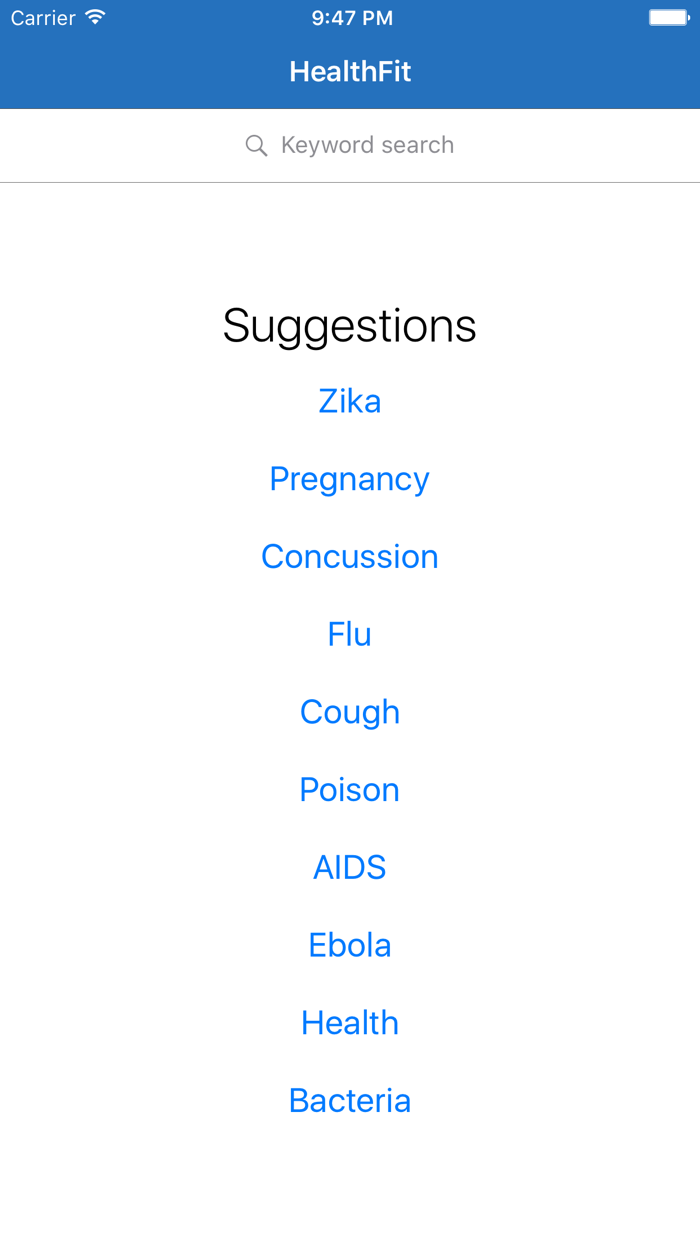Open the Ebola suggestion
Image resolution: width=700 pixels, height=1244 pixels.
pyautogui.click(x=350, y=945)
